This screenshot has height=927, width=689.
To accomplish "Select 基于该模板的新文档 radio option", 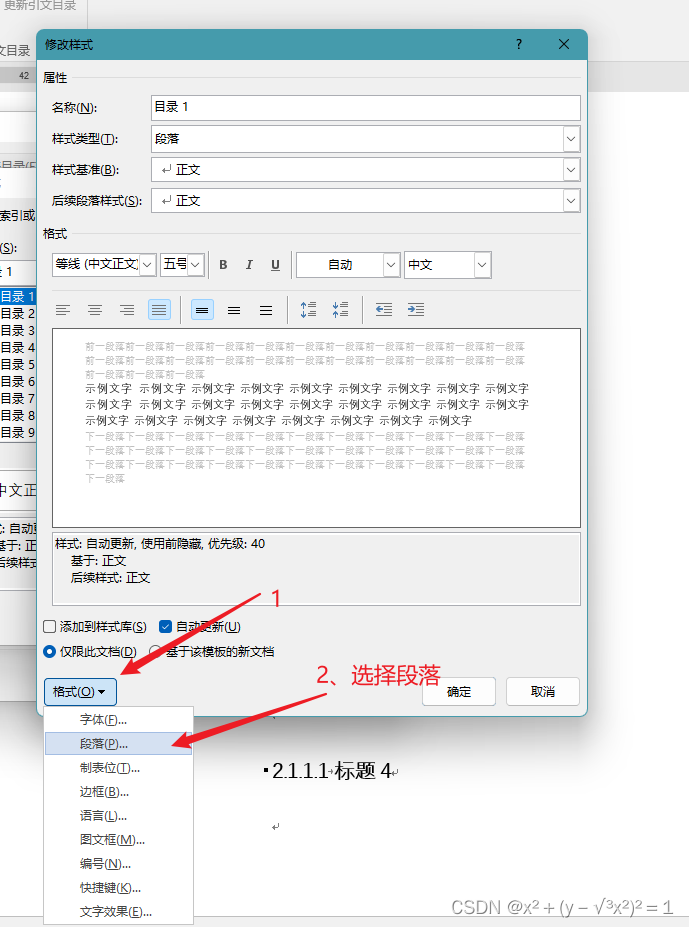I will [x=156, y=652].
